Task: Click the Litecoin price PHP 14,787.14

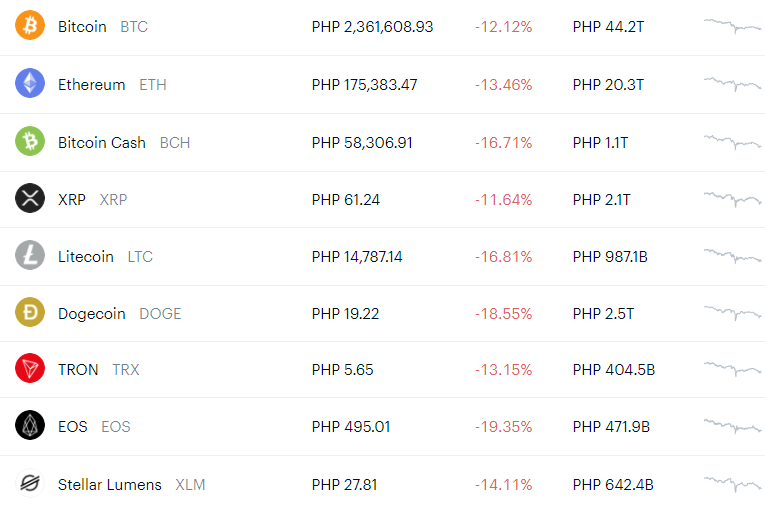Action: coord(357,257)
